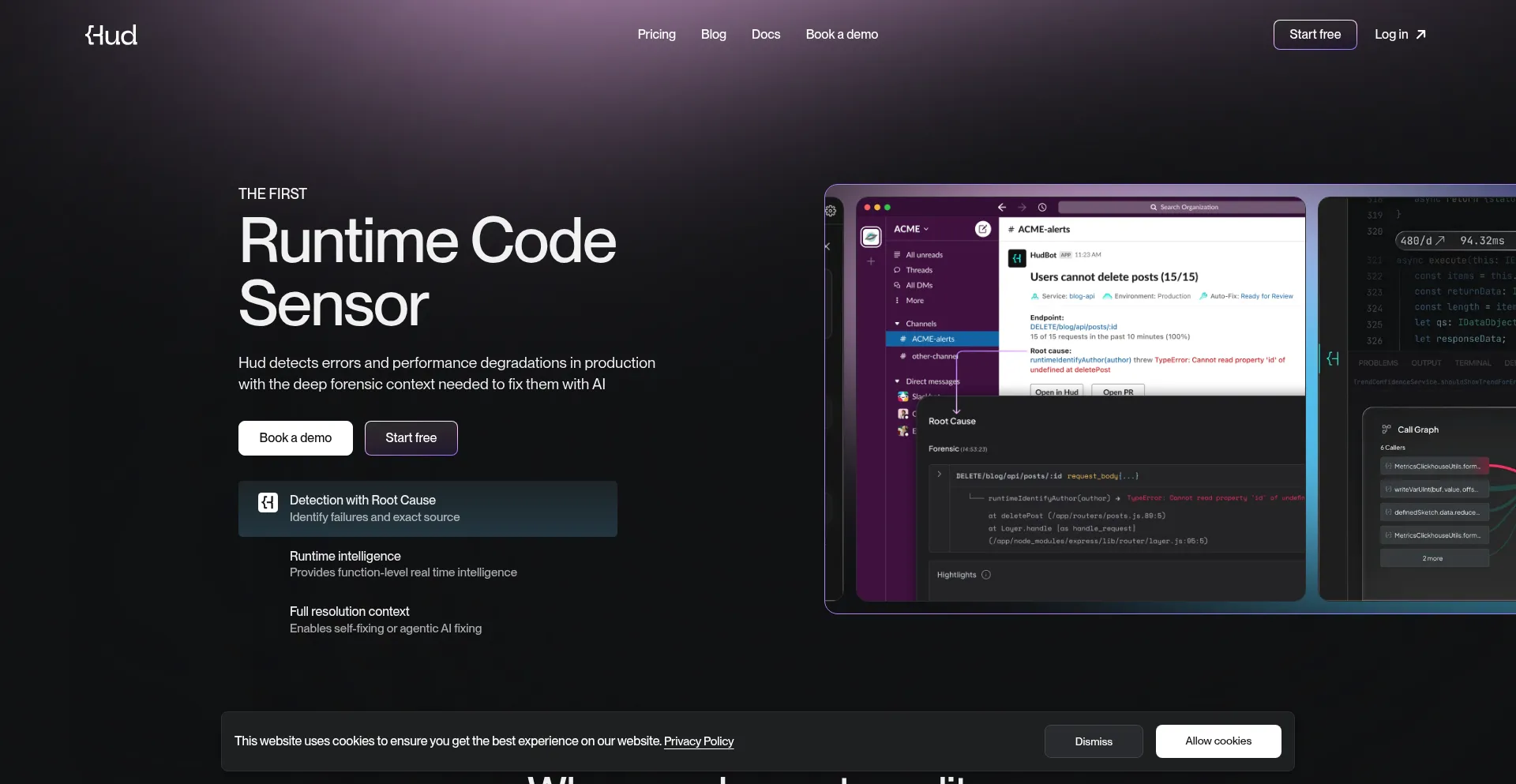Image resolution: width=1516 pixels, height=784 pixels.
Task: Click the Call Graph icon
Action: [1386, 430]
